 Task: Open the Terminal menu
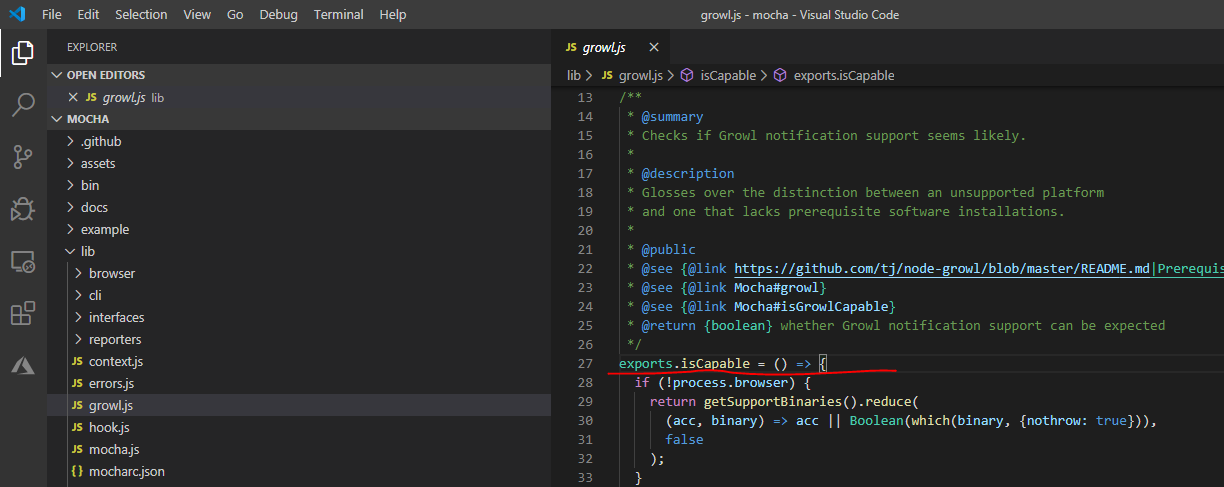[339, 15]
